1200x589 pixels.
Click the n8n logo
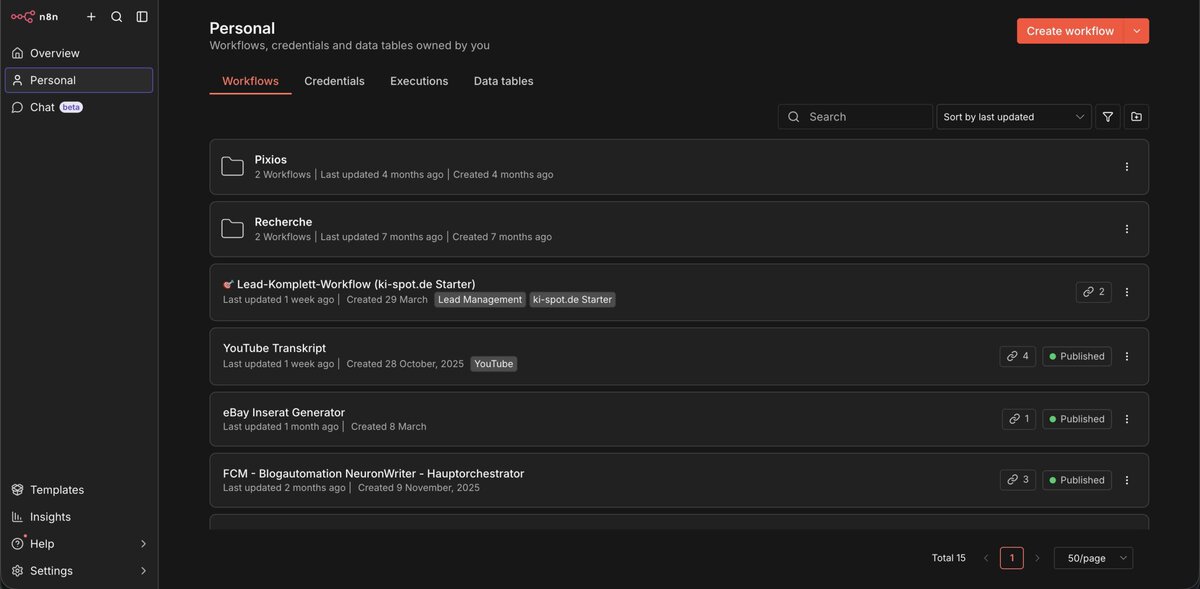[34, 17]
